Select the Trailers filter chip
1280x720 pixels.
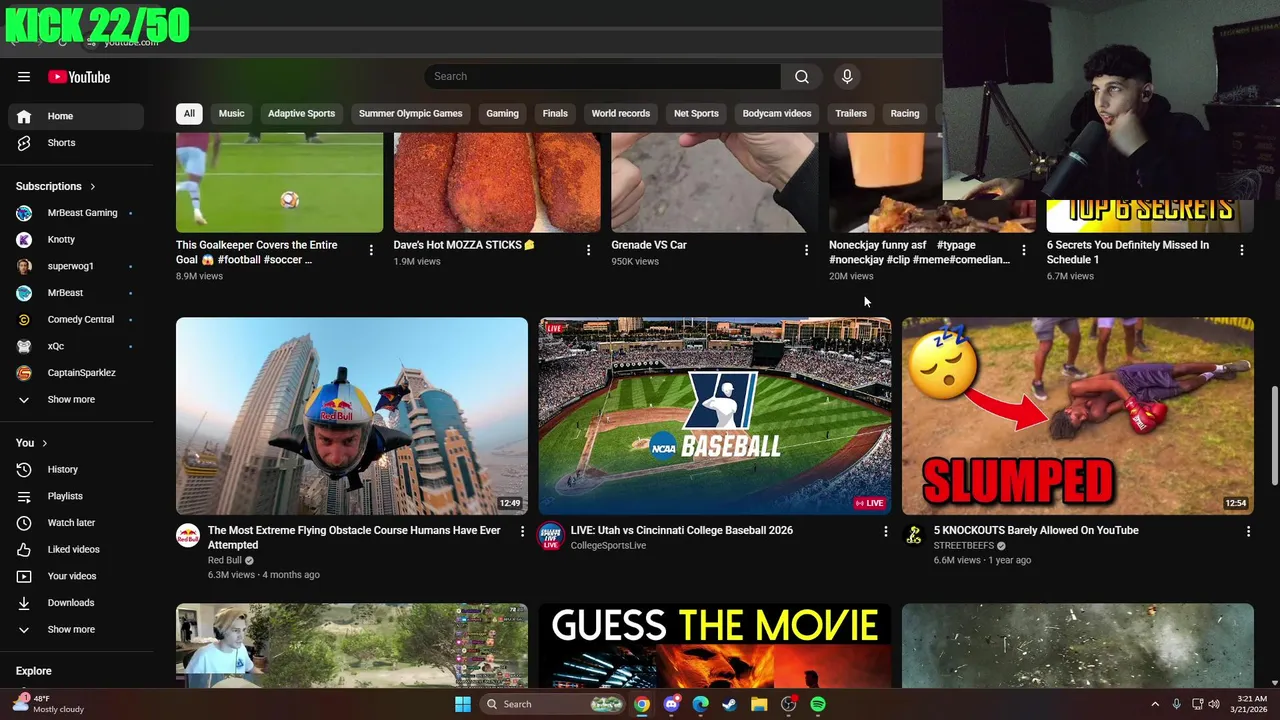(x=851, y=114)
